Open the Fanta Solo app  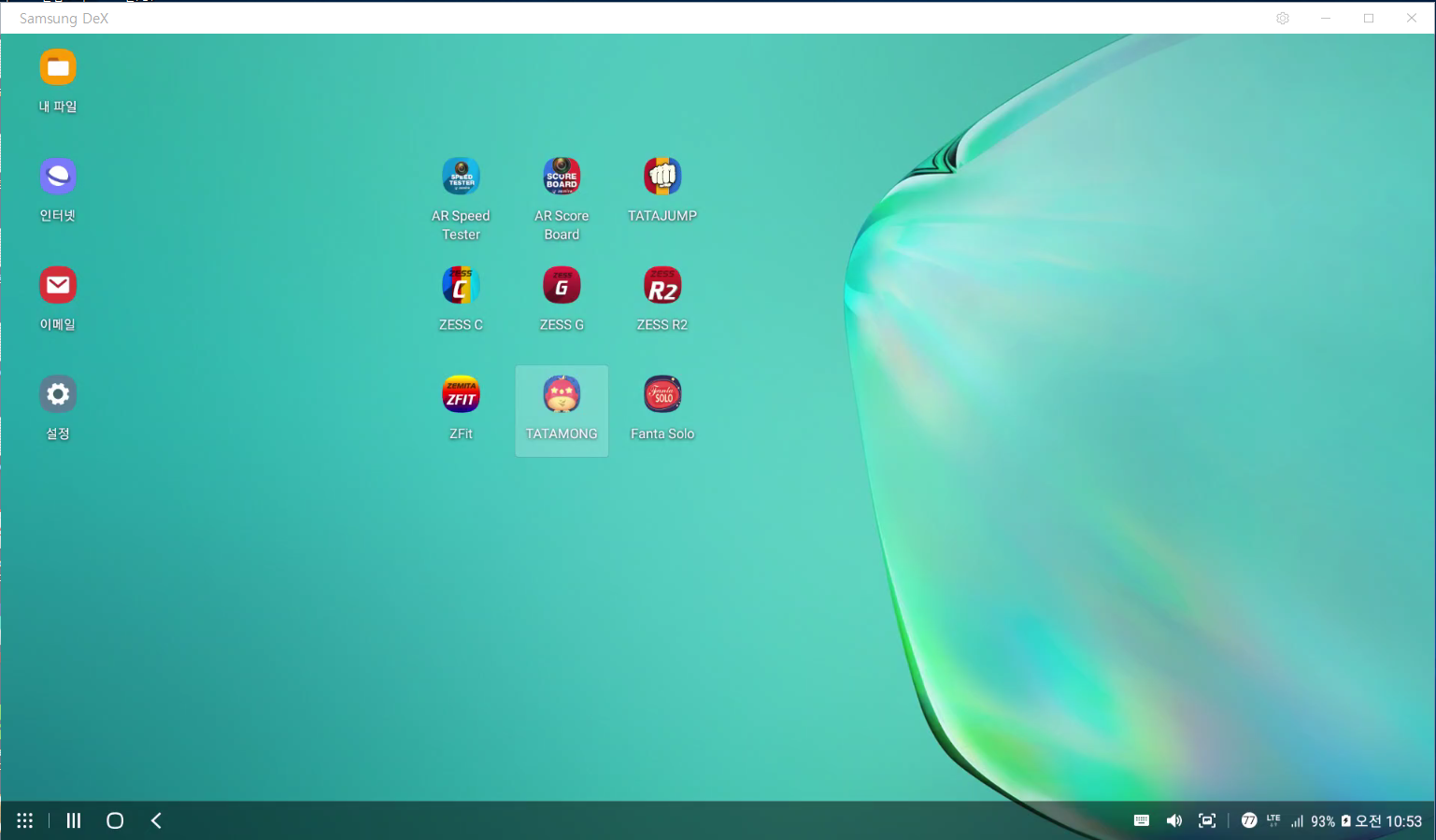pyautogui.click(x=662, y=394)
